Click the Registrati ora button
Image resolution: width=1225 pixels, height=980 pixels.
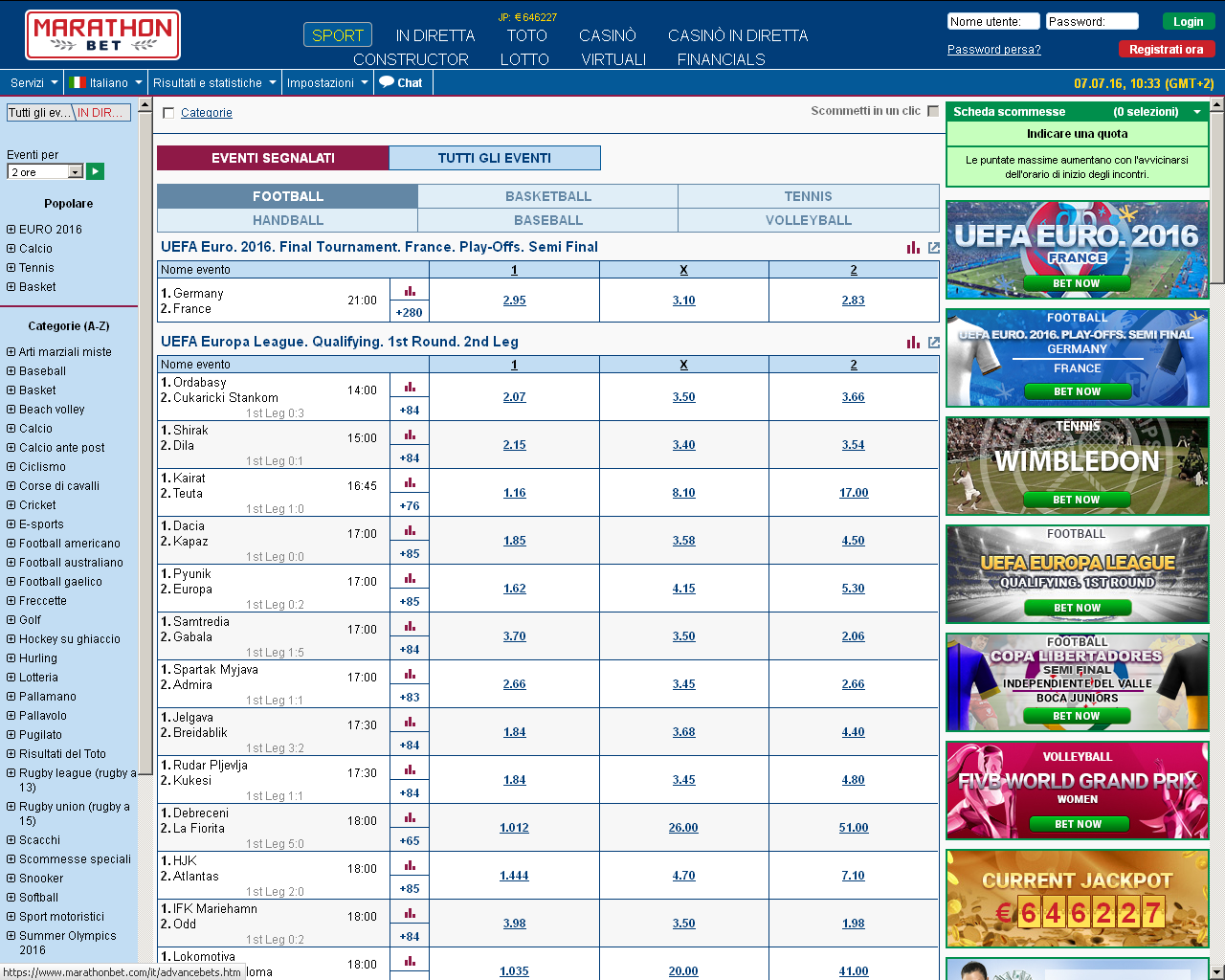(x=1166, y=49)
